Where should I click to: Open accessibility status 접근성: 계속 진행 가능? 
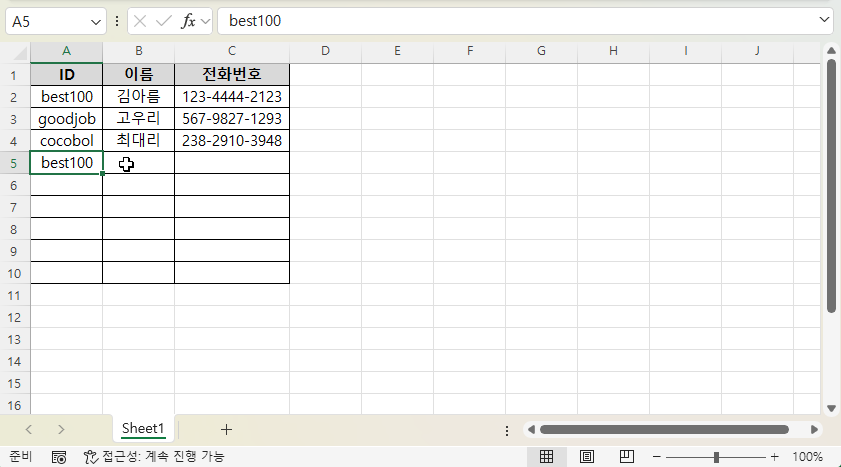pyautogui.click(x=154, y=457)
